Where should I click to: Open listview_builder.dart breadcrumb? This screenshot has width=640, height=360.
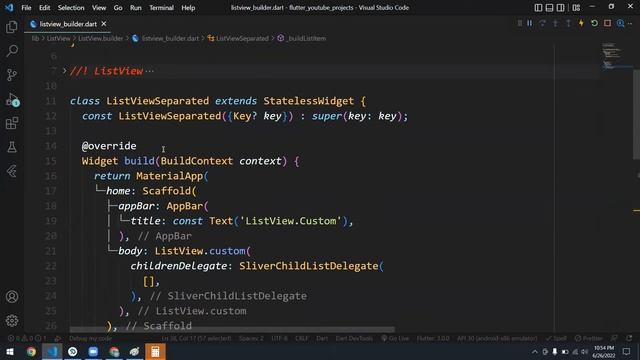pos(166,38)
